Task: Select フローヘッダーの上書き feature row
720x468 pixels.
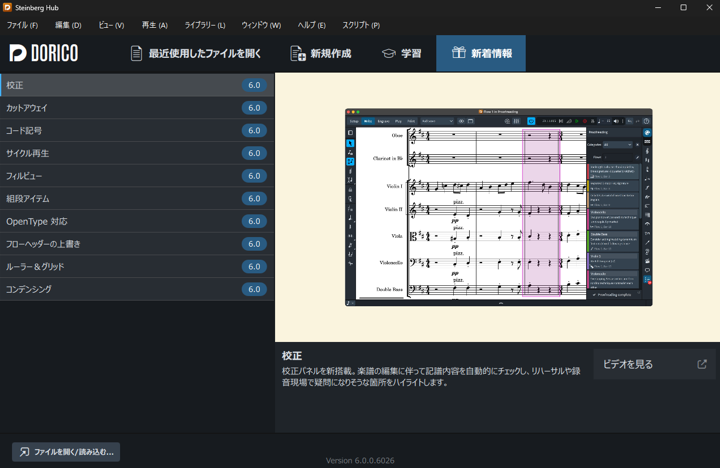Action: click(x=137, y=244)
